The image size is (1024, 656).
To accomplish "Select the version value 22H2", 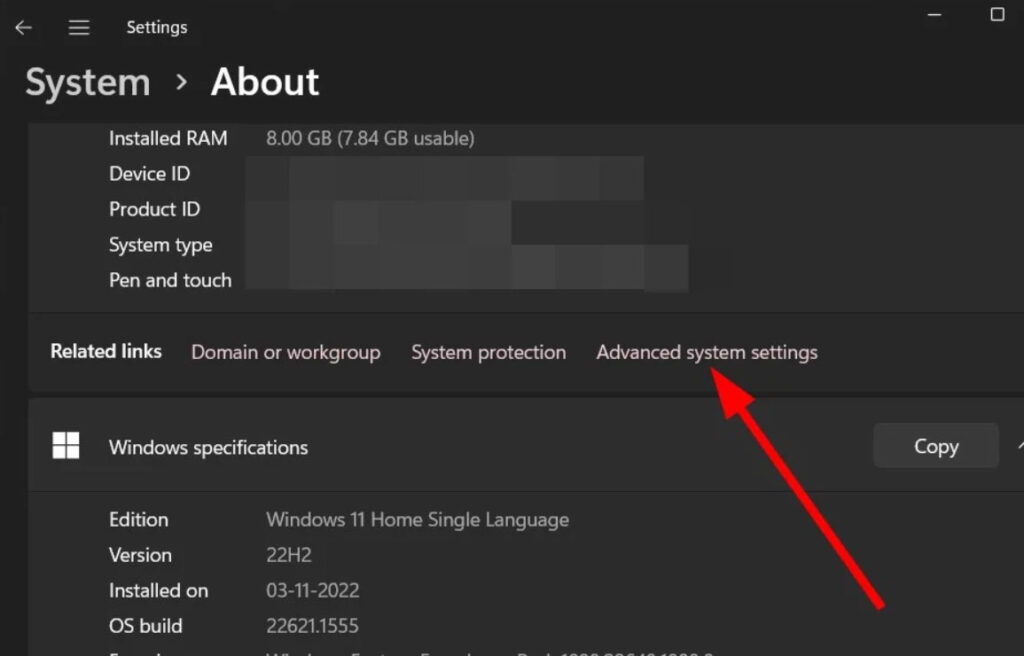I will coord(289,555).
